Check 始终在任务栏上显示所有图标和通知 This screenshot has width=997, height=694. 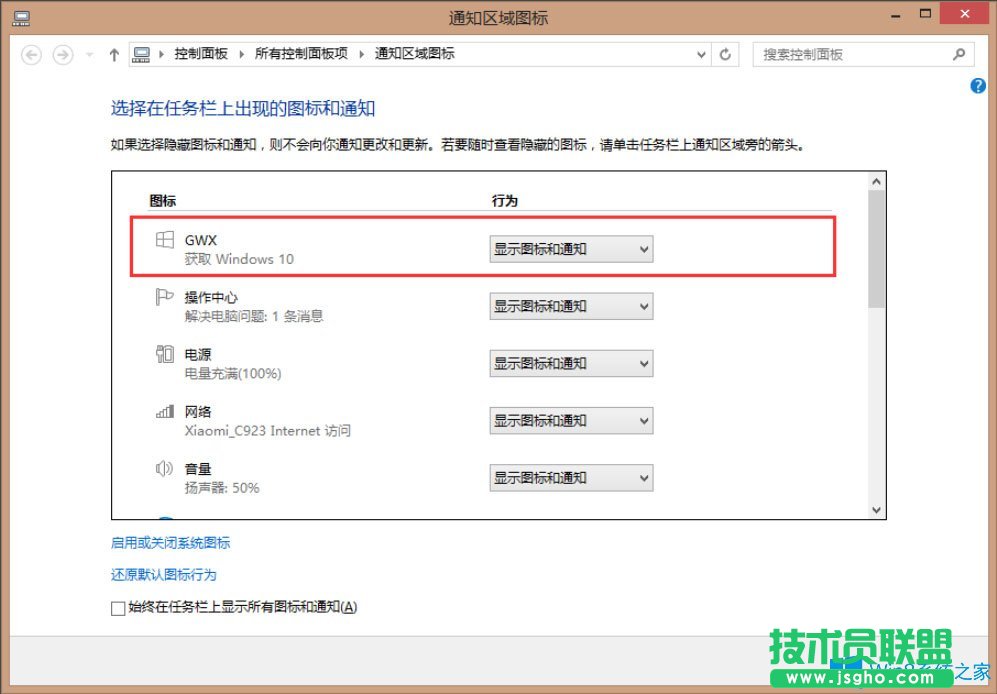(117, 607)
